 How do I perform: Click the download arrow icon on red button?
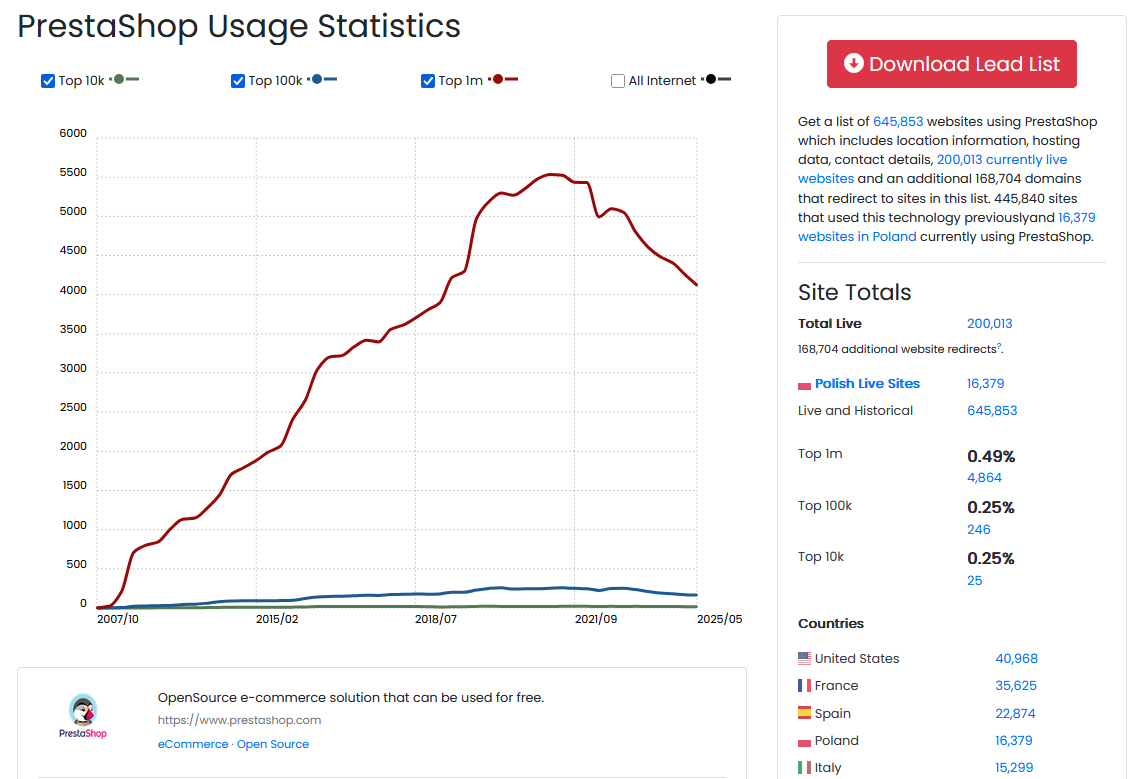(x=853, y=64)
